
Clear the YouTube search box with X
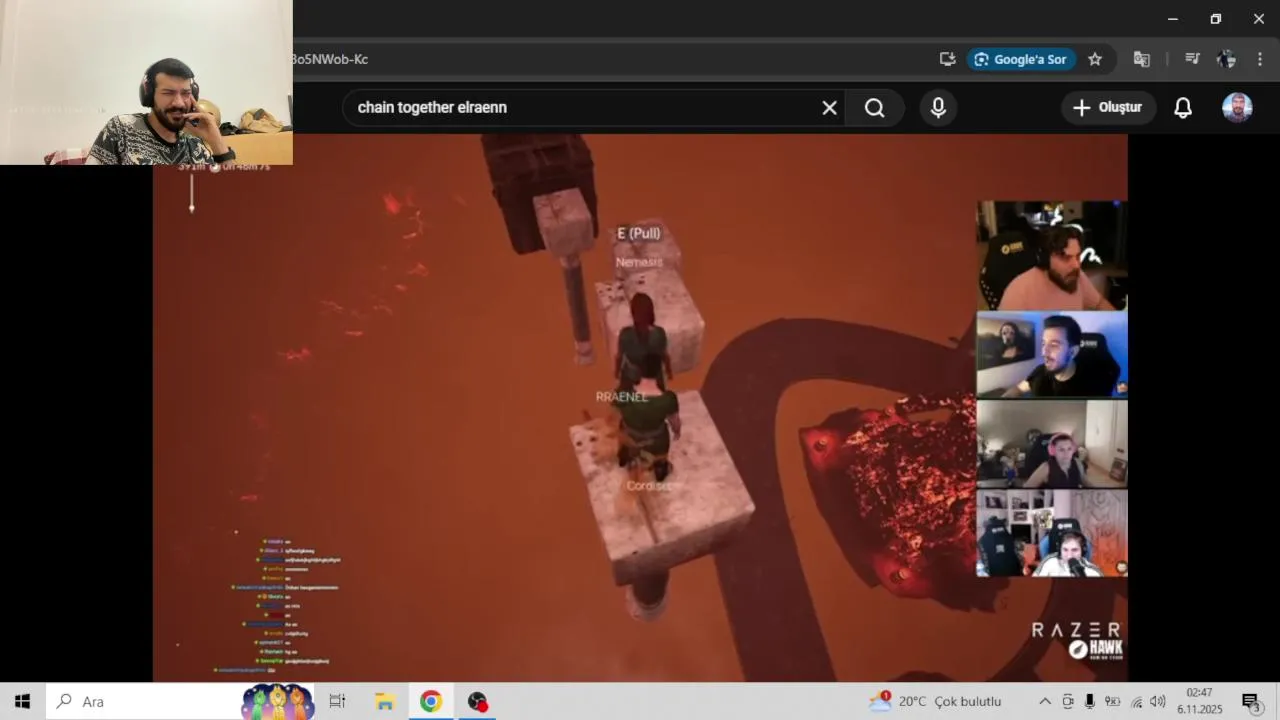829,108
